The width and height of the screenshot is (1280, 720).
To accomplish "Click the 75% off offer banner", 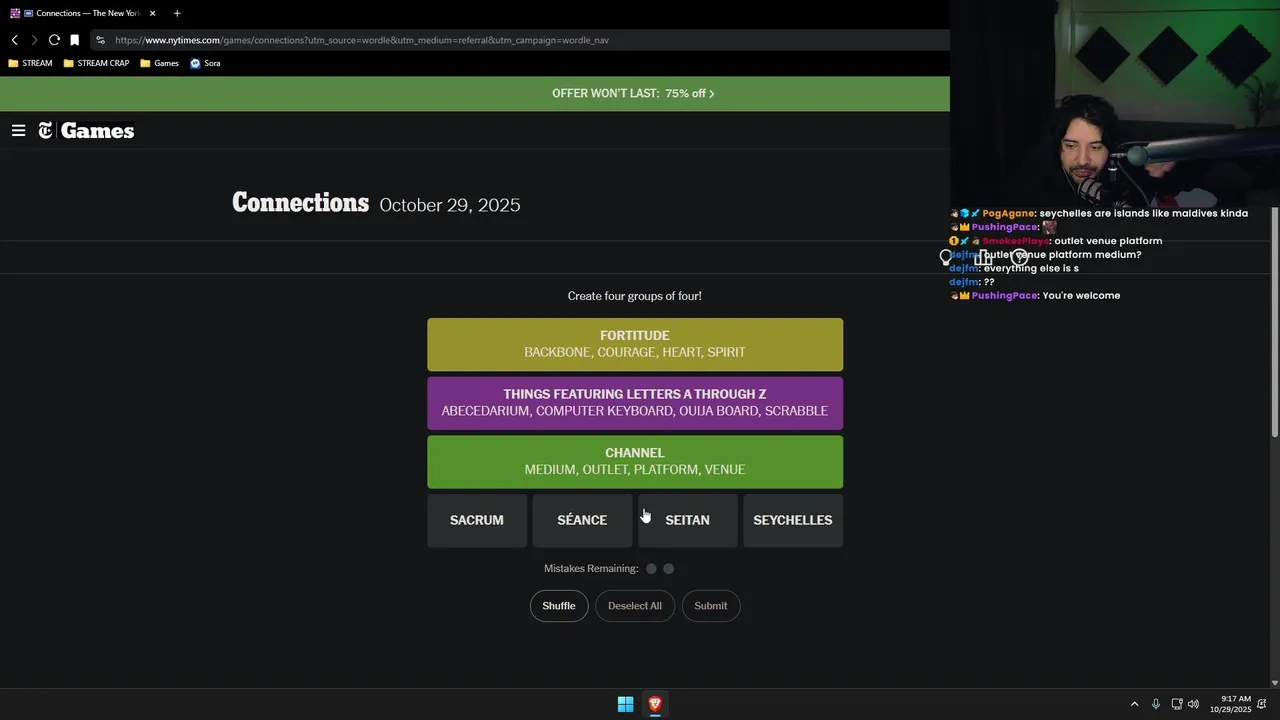I will pos(633,93).
